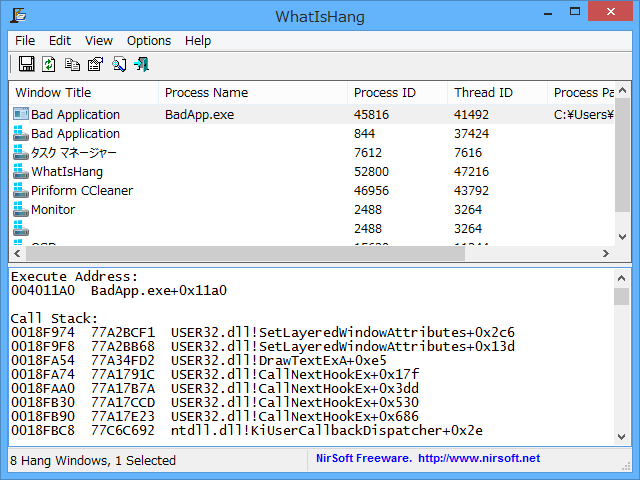Click the Execute Address label
Image resolution: width=640 pixels, height=480 pixels.
tap(74, 276)
